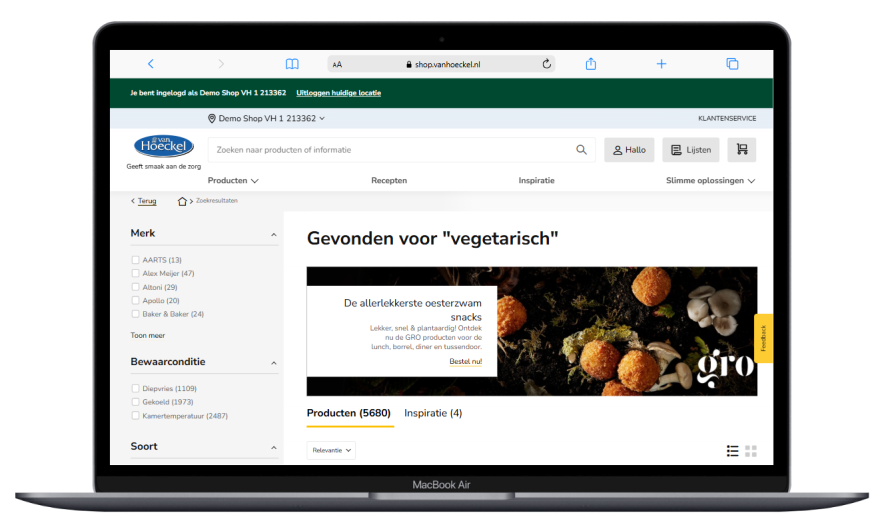This screenshot has height=531, width=894.
Task: Switch to the Inspiratie (4) tab
Action: tap(433, 413)
